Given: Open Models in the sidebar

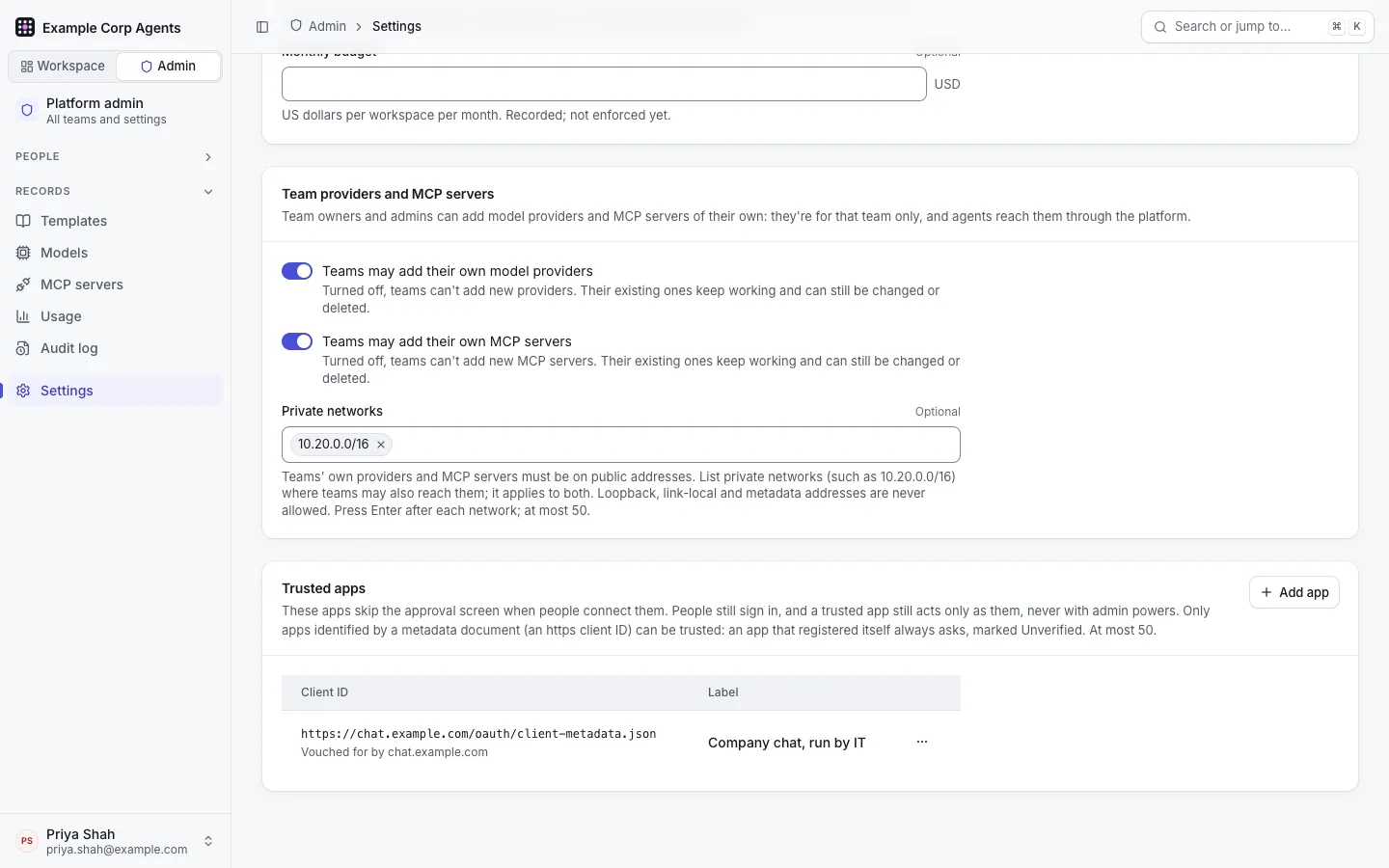Looking at the screenshot, I should pyautogui.click(x=116, y=253).
